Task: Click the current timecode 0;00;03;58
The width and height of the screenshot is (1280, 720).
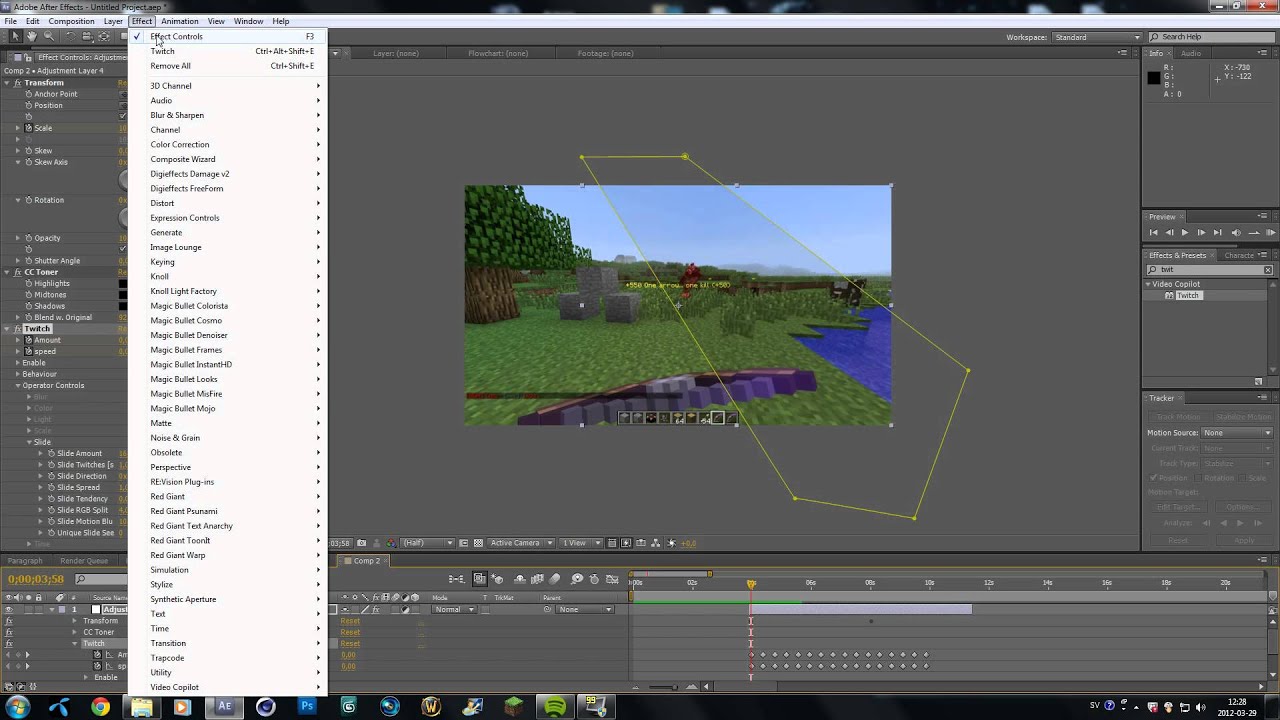Action: (x=36, y=579)
